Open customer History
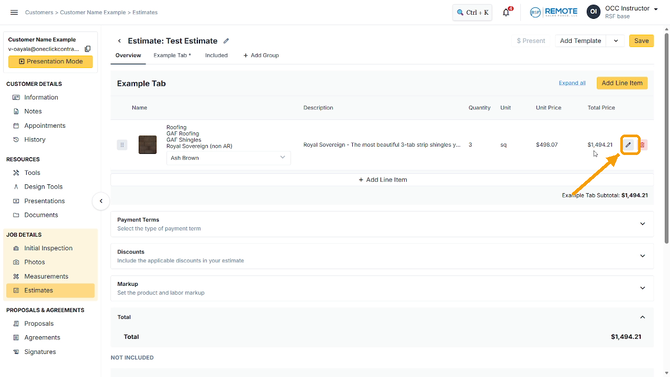The width and height of the screenshot is (670, 377). click(35, 140)
